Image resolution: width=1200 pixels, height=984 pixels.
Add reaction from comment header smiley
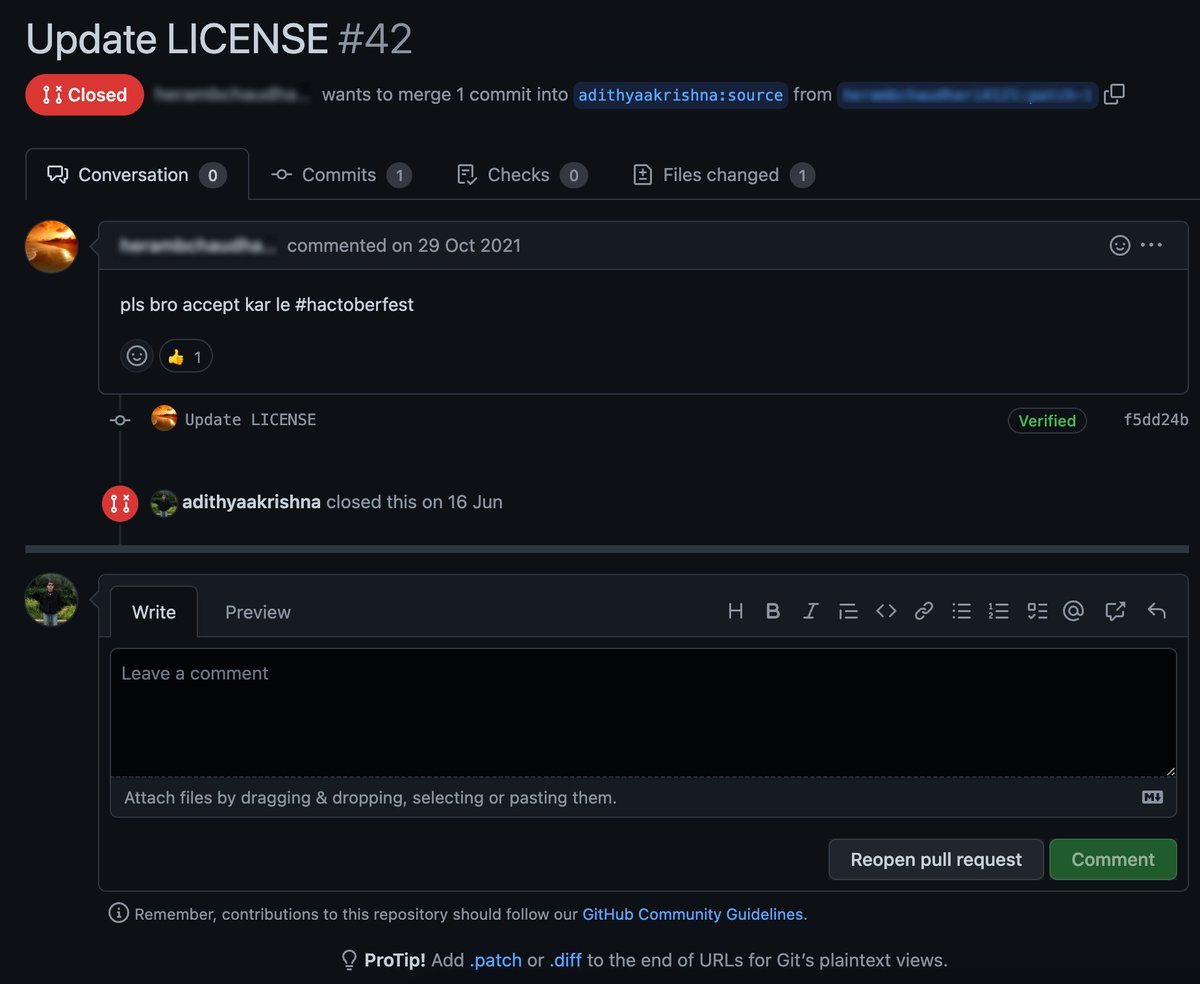(x=1120, y=245)
